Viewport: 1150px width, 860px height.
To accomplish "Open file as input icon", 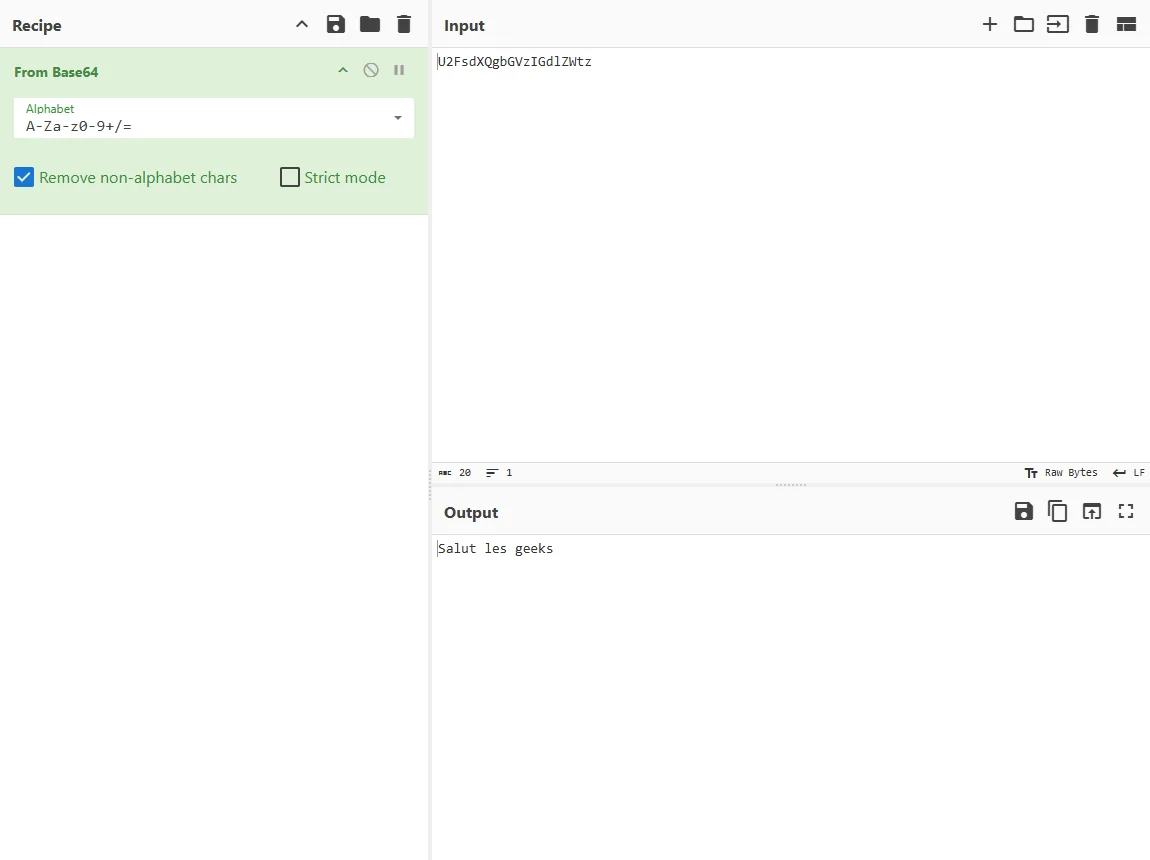I will tap(1058, 24).
